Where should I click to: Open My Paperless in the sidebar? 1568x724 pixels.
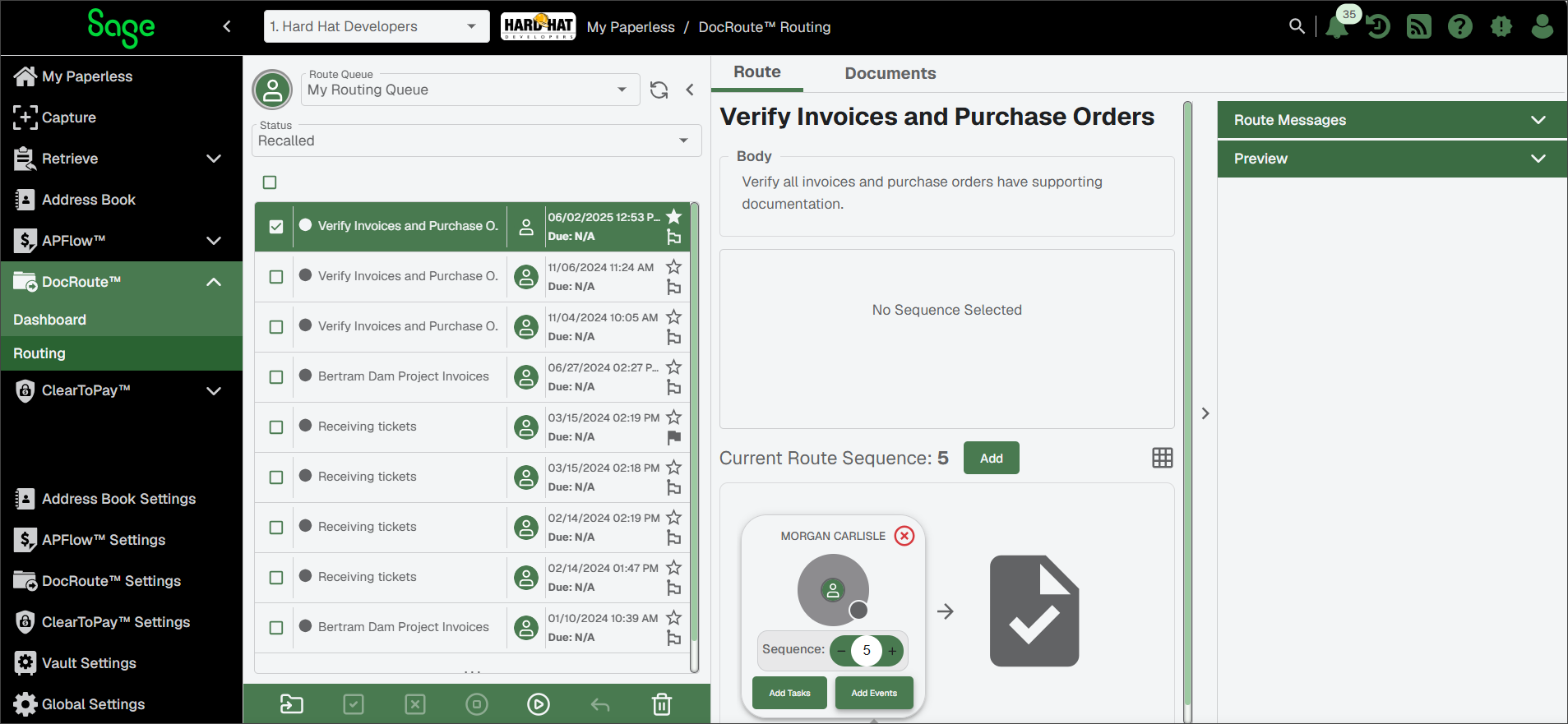pyautogui.click(x=121, y=76)
